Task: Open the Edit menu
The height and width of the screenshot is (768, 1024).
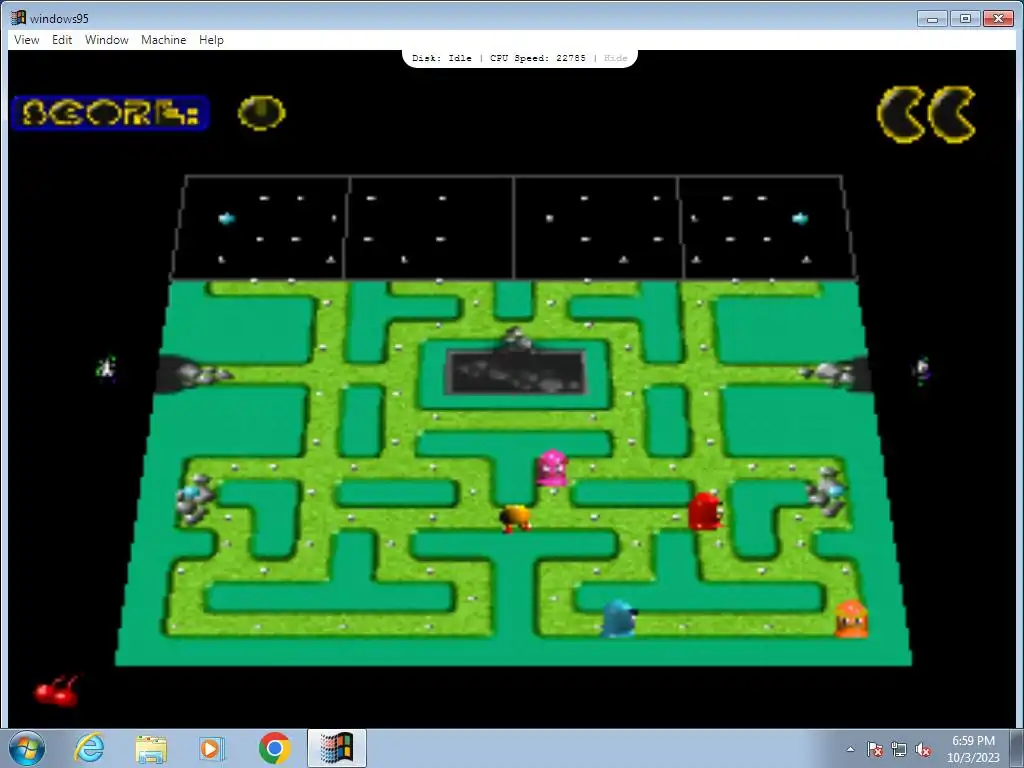Action: (62, 40)
